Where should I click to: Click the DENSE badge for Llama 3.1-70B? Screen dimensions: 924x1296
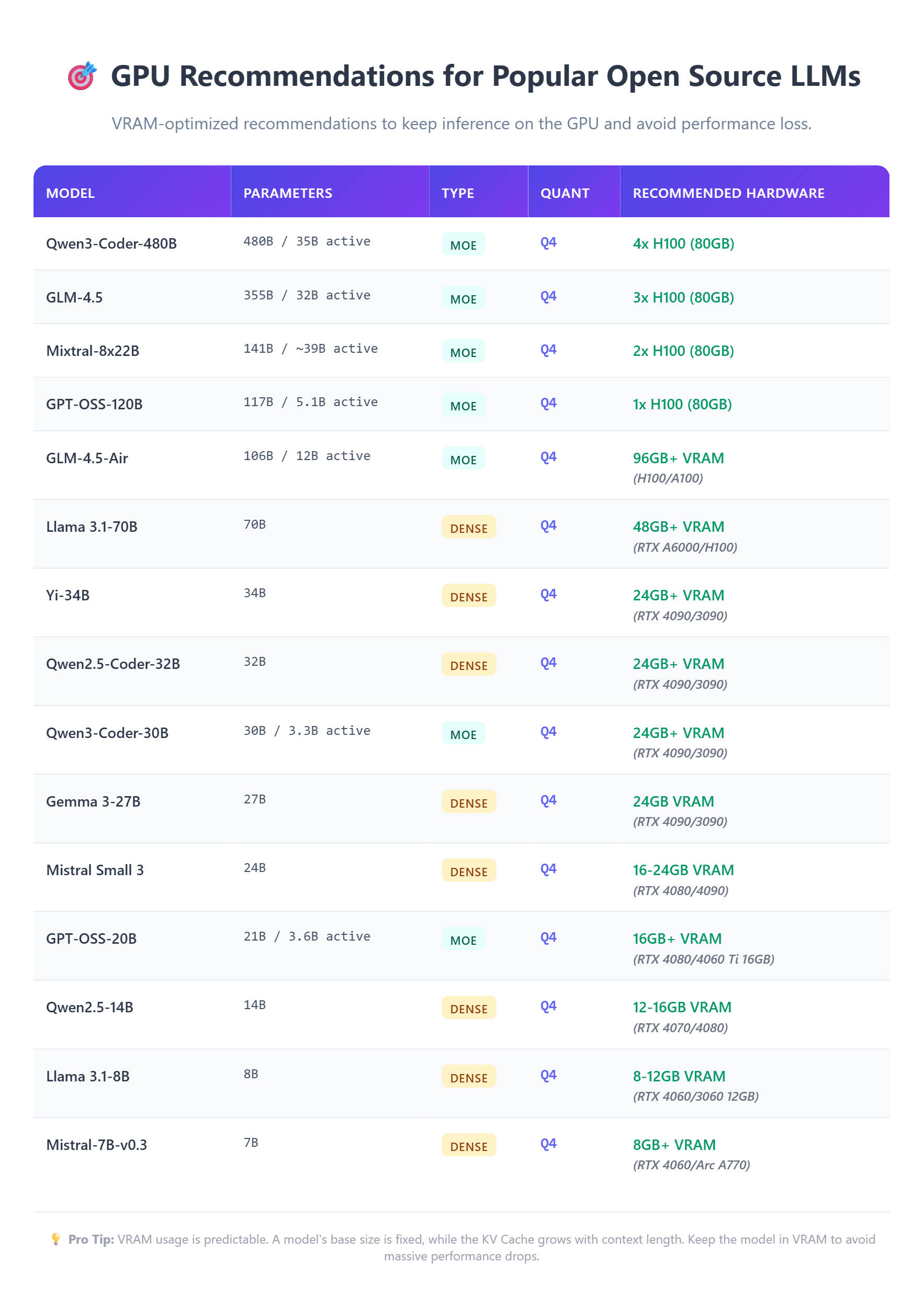468,528
